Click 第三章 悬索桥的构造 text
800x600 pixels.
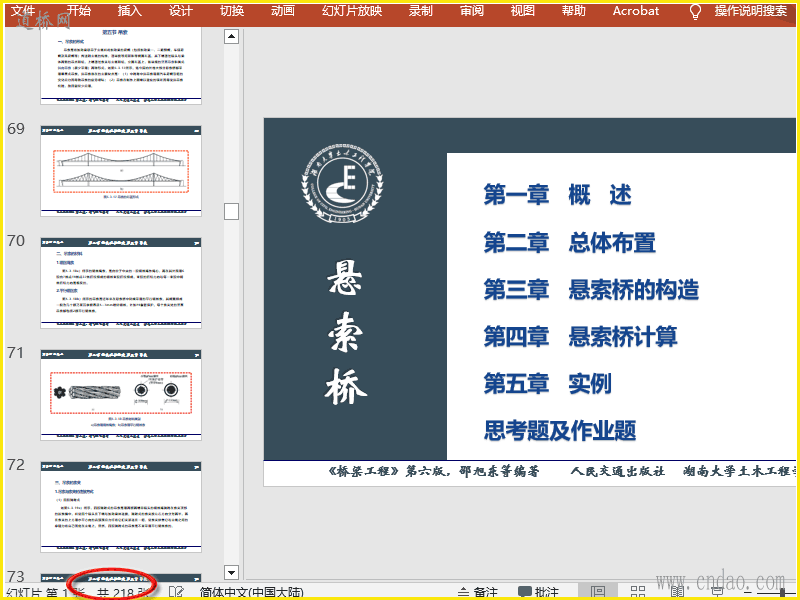coord(591,289)
